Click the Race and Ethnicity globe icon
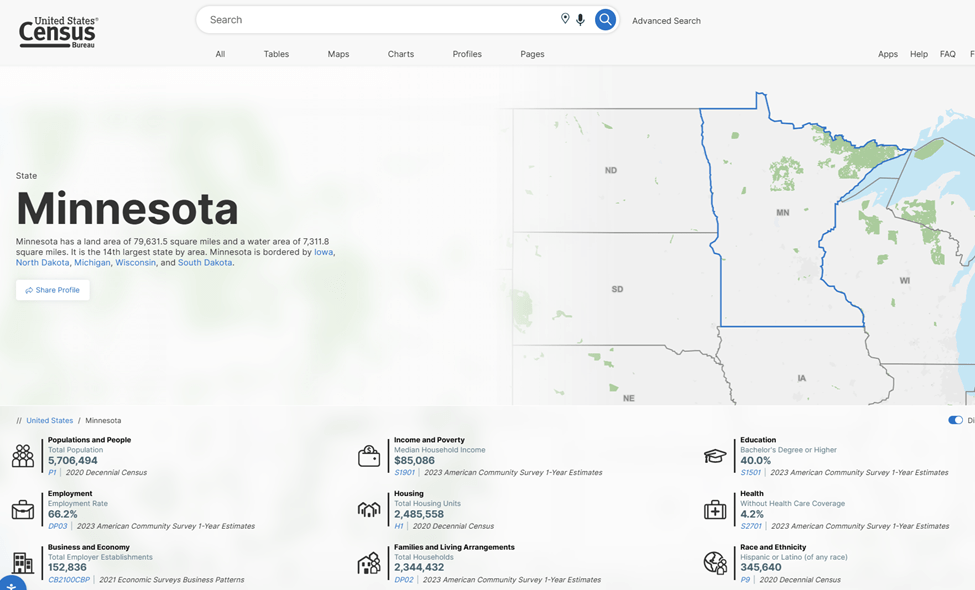The image size is (975, 590). tap(715, 563)
